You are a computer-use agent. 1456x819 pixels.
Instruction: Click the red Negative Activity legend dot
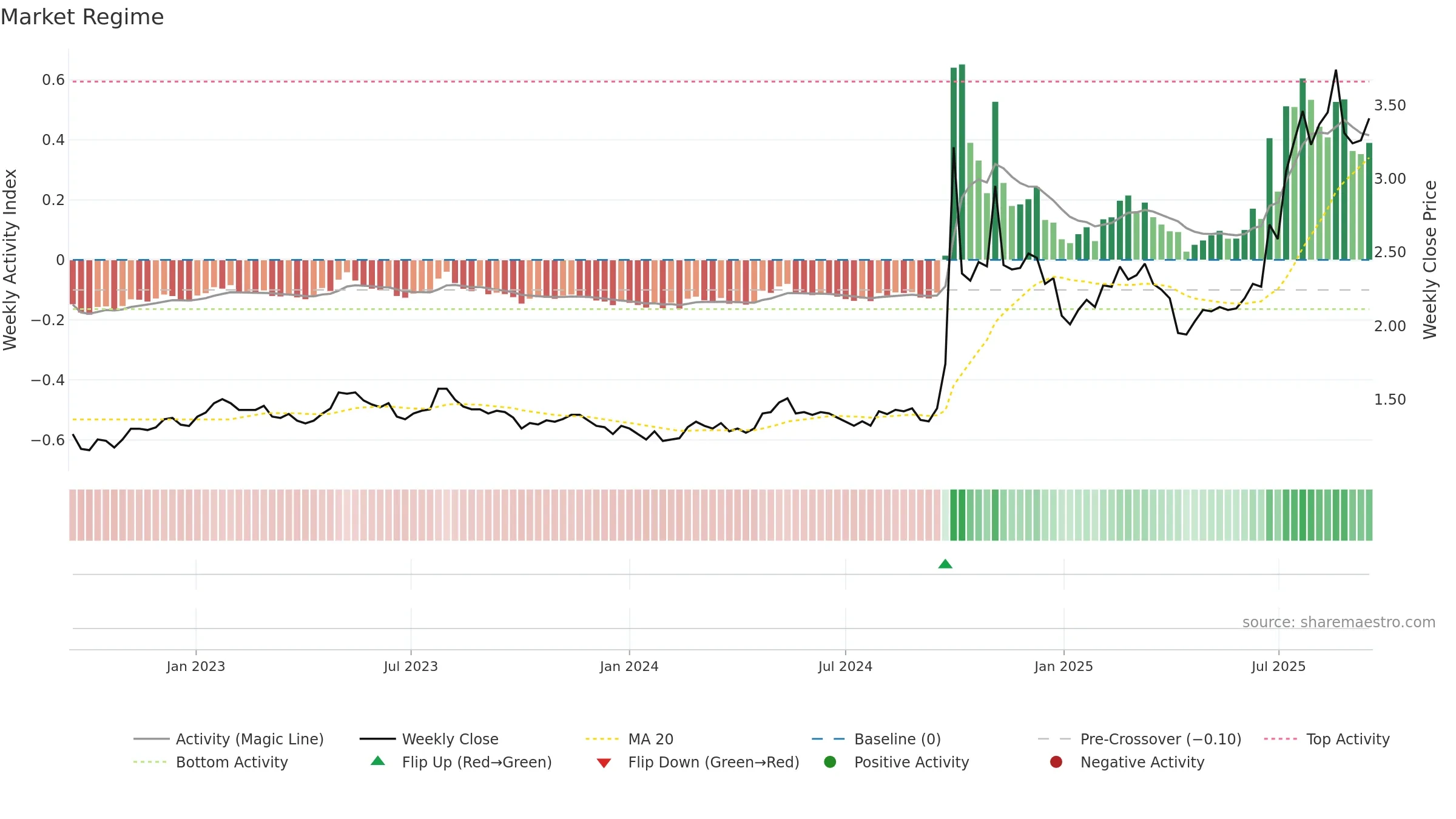1056,762
